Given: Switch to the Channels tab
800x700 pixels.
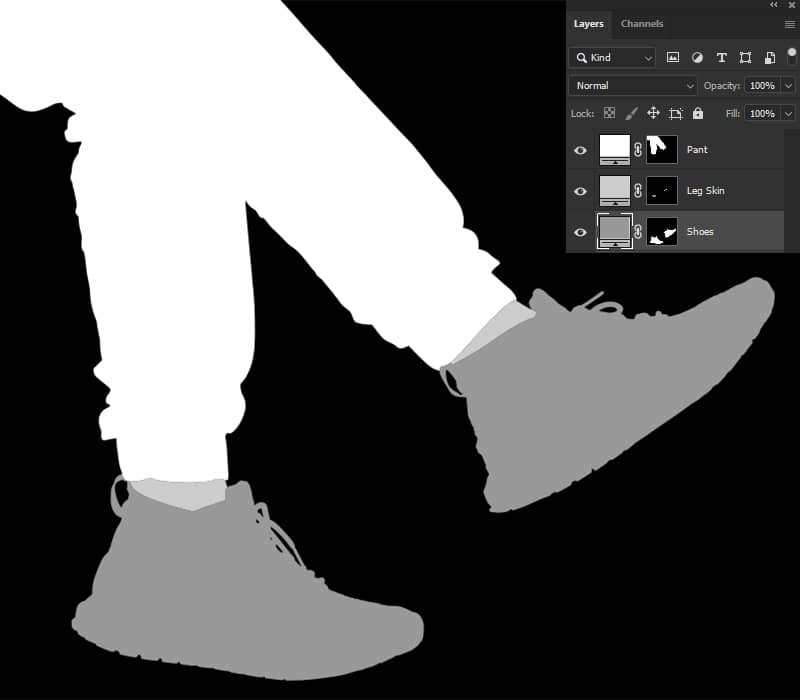Looking at the screenshot, I should 642,24.
